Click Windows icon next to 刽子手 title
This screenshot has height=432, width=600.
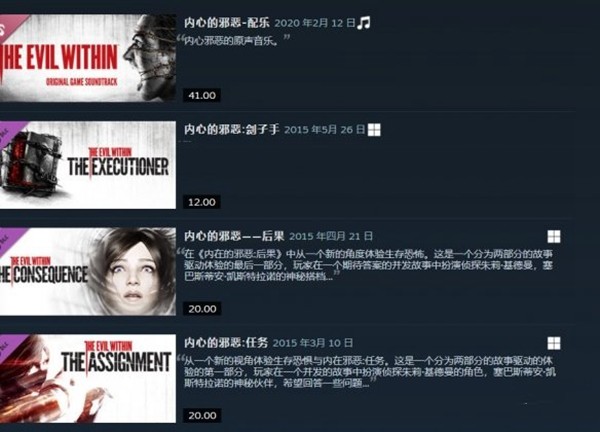tap(374, 130)
